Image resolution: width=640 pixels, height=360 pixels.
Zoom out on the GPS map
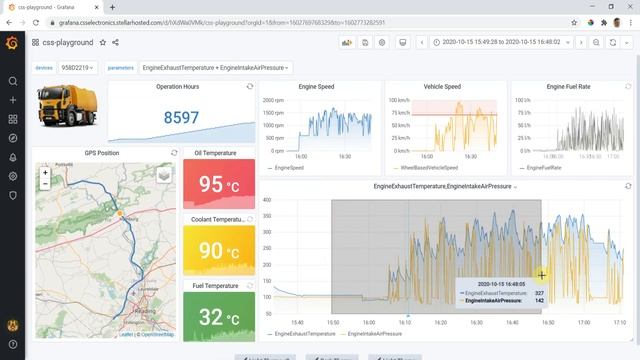(45, 184)
